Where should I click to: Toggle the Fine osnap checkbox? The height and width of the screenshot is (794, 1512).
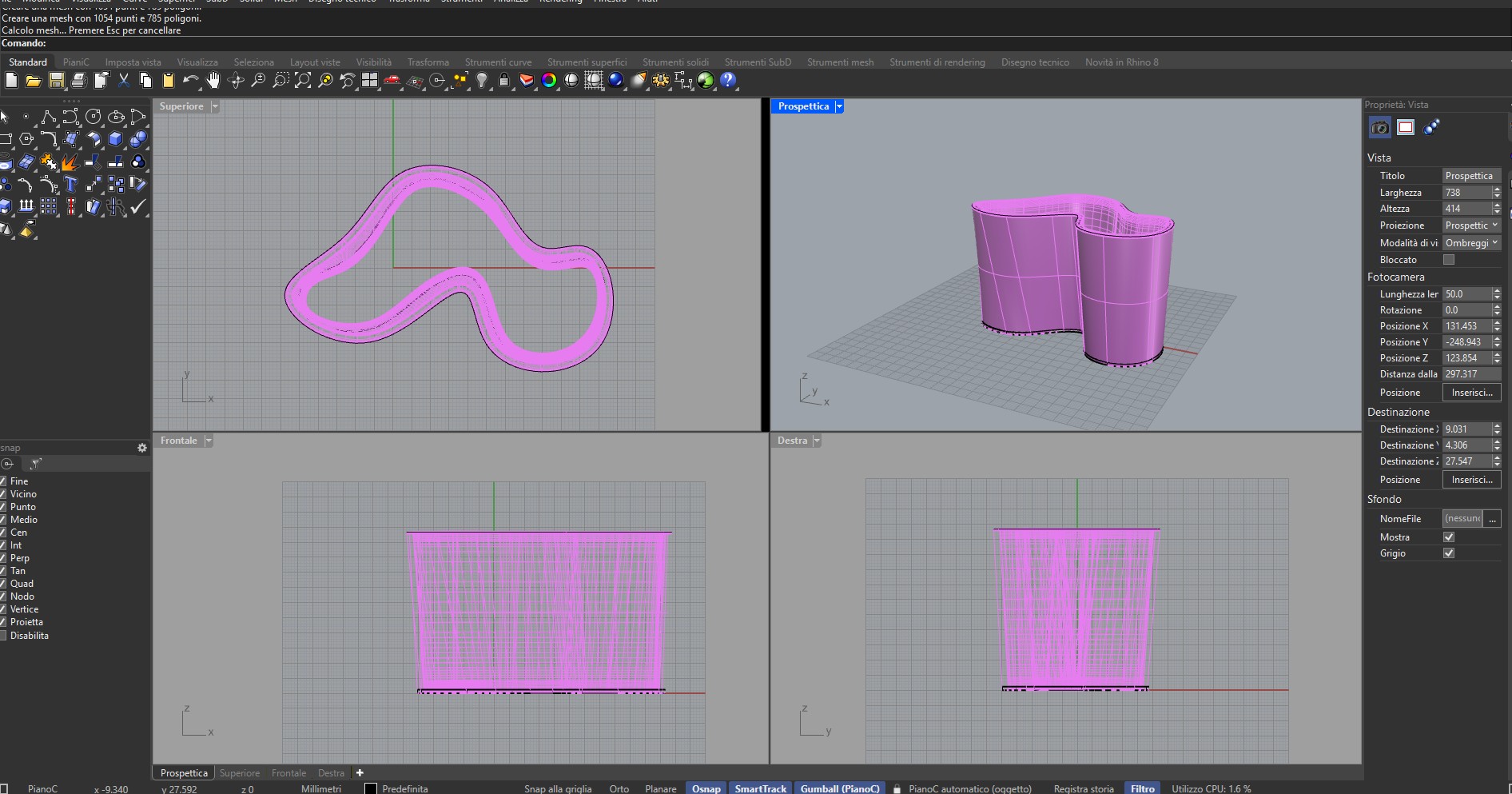pyautogui.click(x=3, y=481)
